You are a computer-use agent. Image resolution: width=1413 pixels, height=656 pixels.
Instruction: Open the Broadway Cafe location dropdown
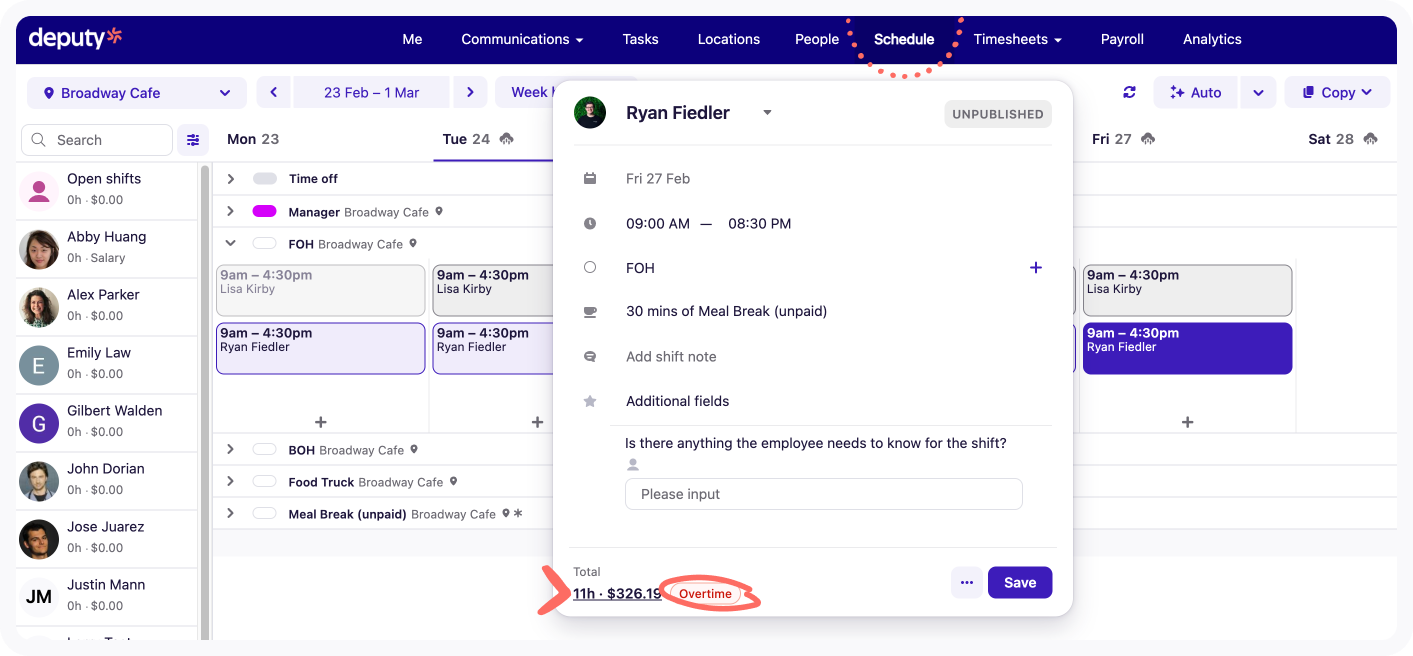(x=137, y=93)
